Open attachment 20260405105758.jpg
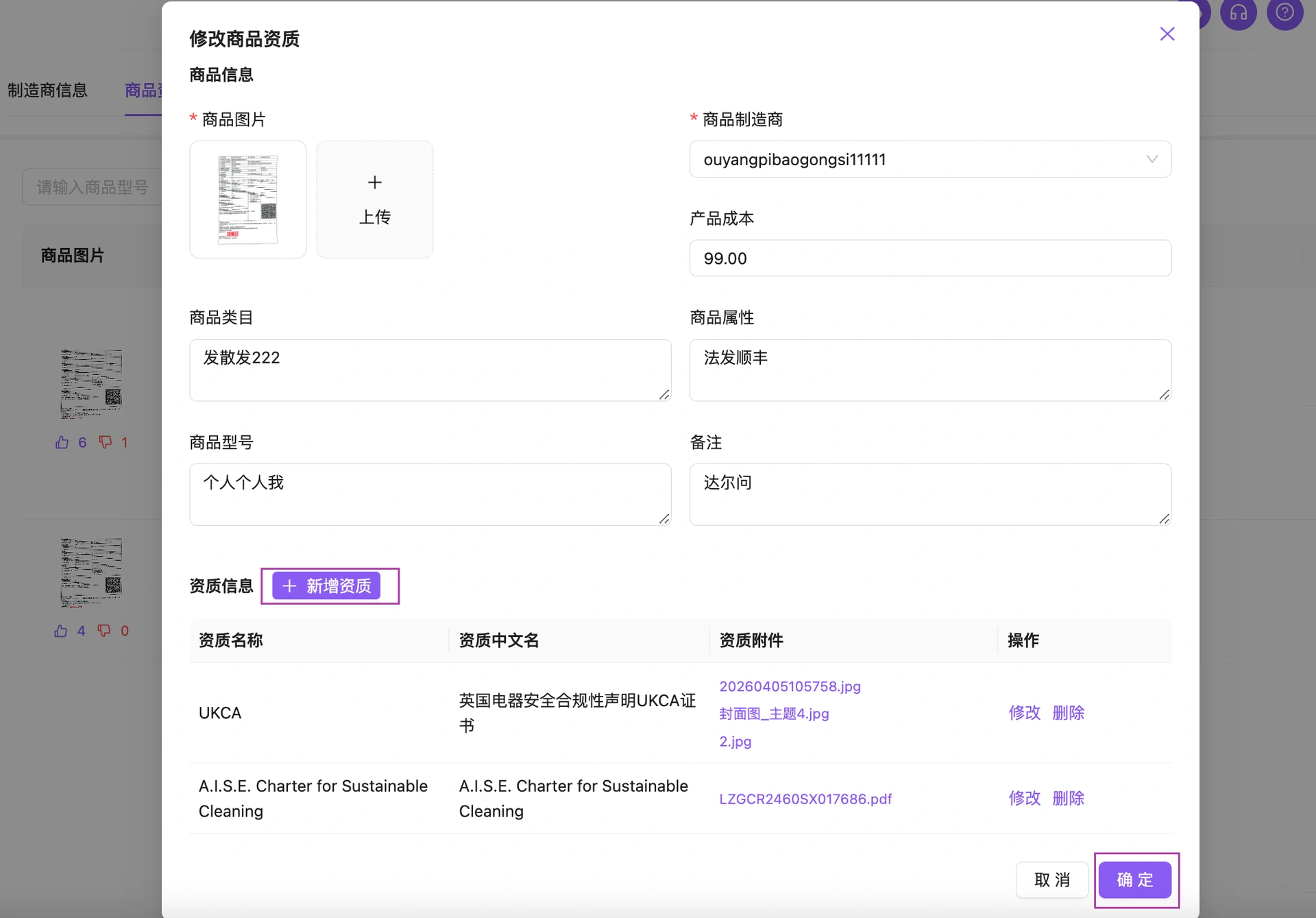Viewport: 1316px width, 918px height. pyautogui.click(x=790, y=686)
